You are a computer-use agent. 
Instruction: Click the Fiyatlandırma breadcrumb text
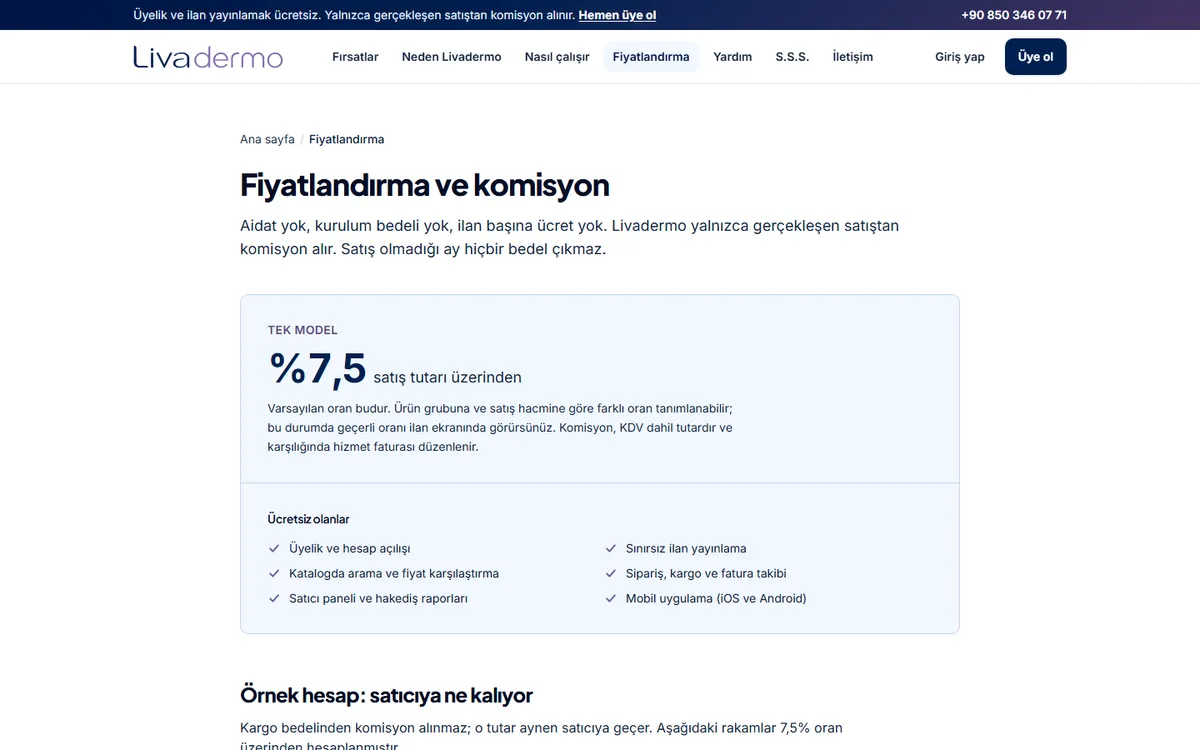(346, 139)
